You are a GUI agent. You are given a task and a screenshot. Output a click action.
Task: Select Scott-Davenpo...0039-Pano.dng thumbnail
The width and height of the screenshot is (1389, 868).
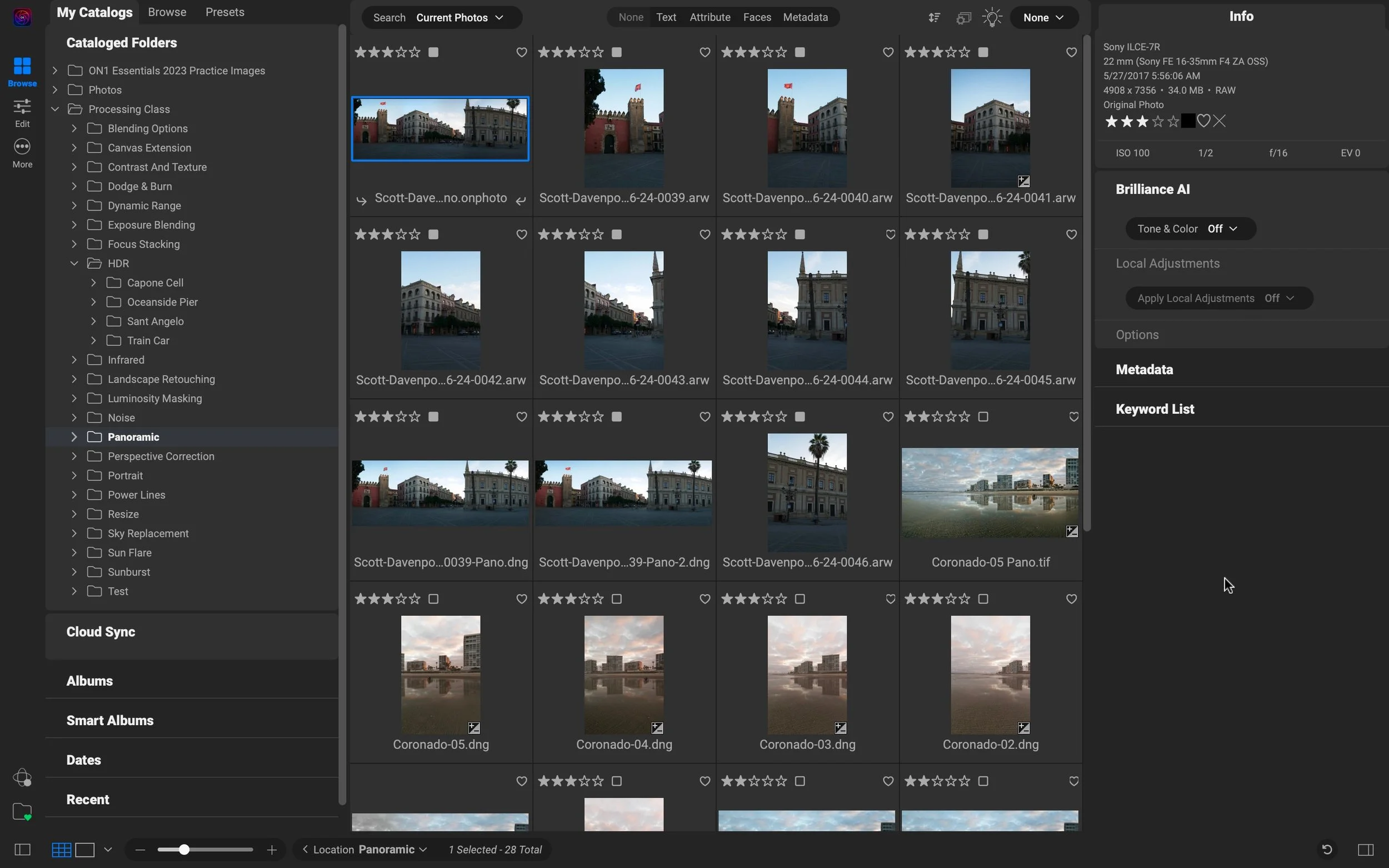(441, 493)
